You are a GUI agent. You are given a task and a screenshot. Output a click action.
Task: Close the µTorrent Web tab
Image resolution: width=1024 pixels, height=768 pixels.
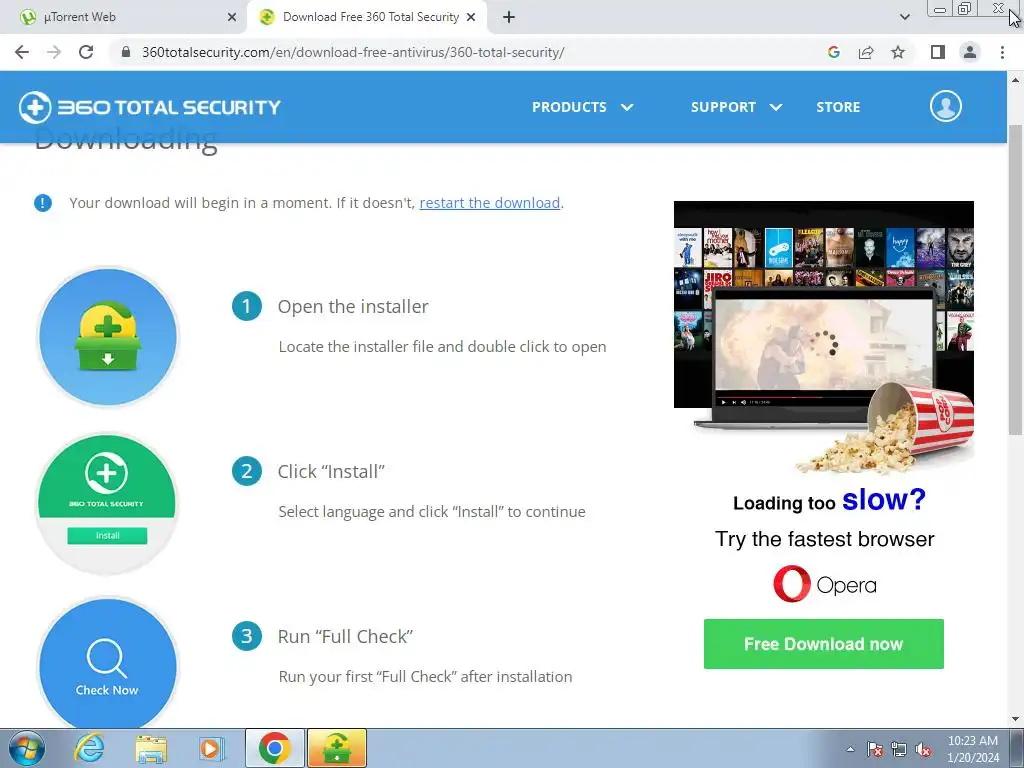click(x=231, y=18)
